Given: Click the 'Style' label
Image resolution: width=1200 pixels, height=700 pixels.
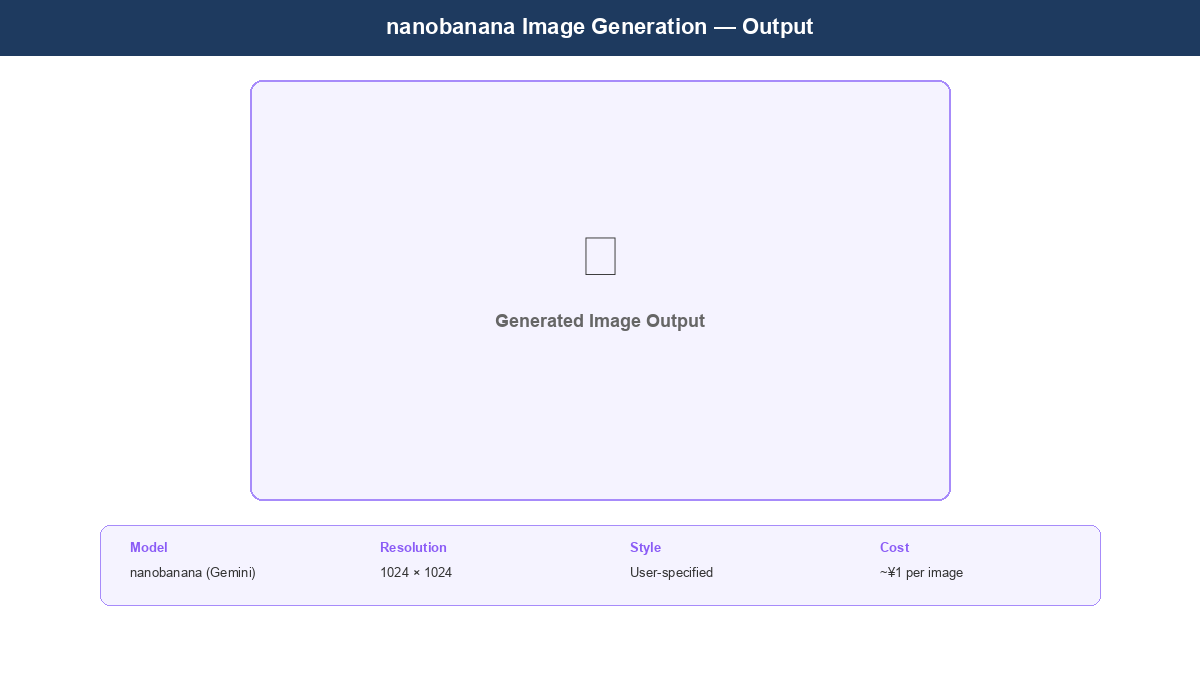Looking at the screenshot, I should 645,548.
